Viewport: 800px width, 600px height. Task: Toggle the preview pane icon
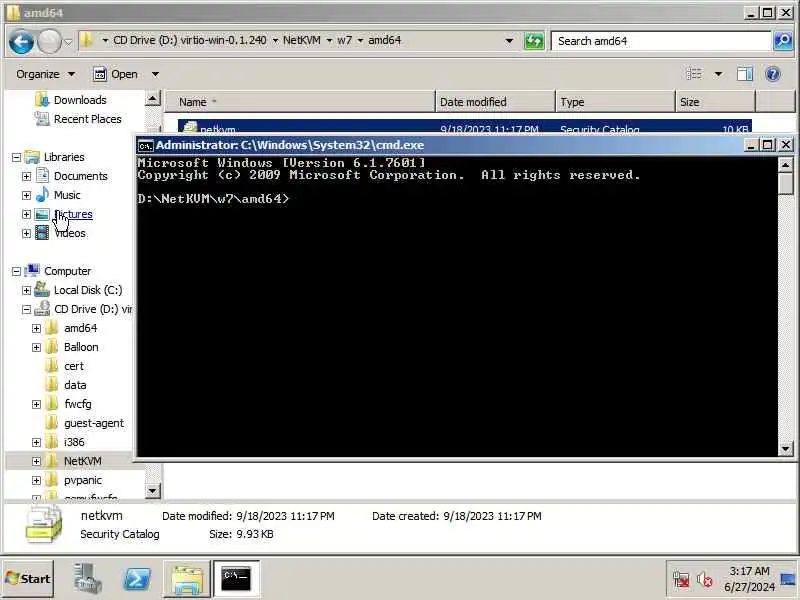coord(744,74)
